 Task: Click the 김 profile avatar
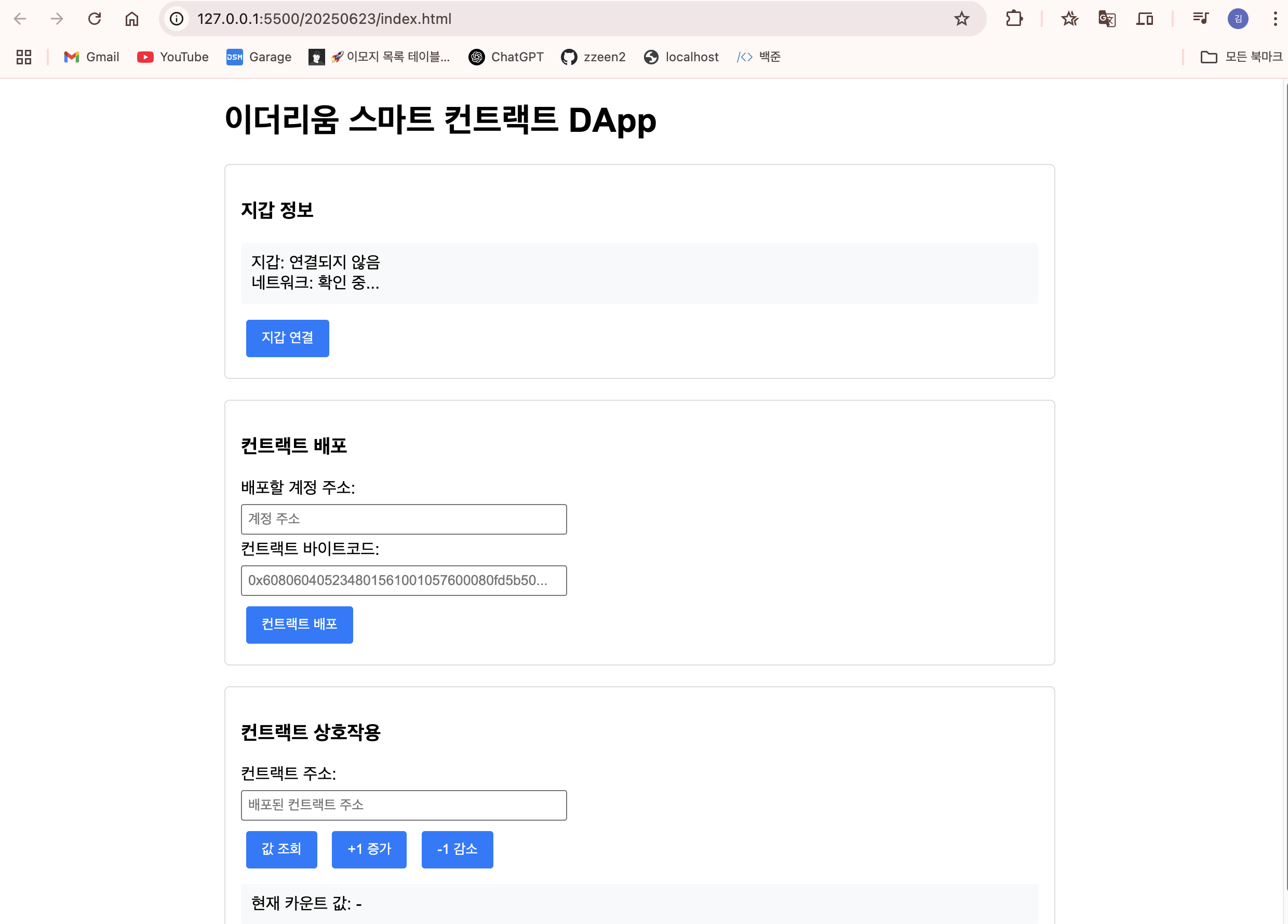1238,18
